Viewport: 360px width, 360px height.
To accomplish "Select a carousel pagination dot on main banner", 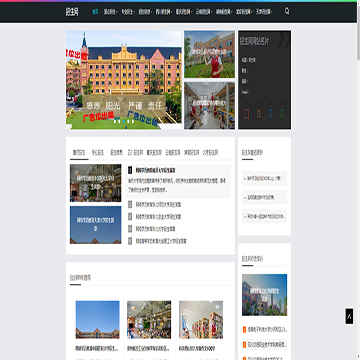I will [124, 121].
